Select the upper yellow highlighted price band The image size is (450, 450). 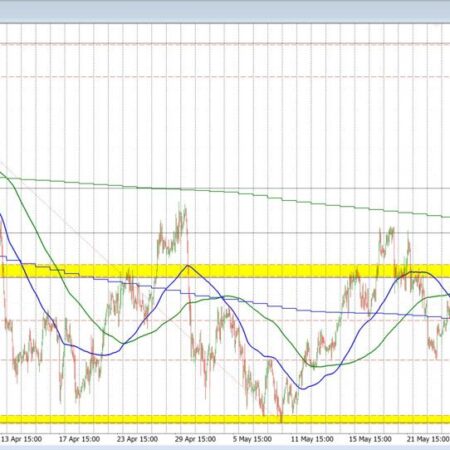[x=225, y=271]
